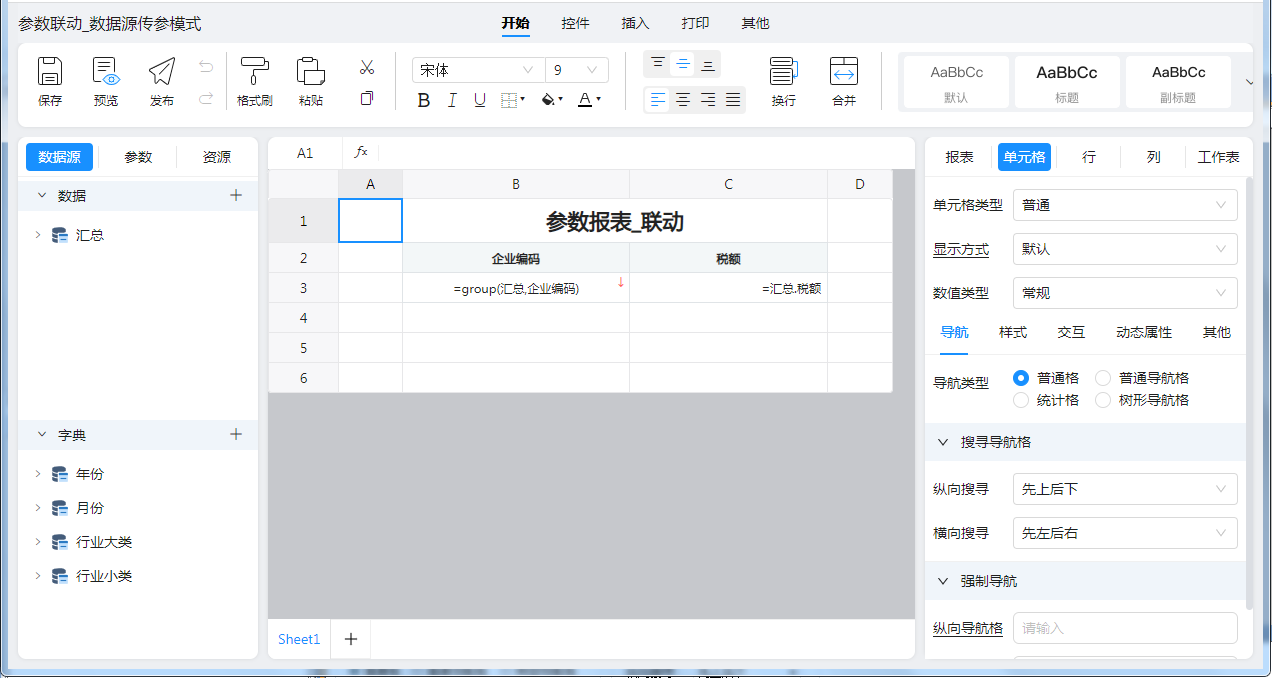This screenshot has height=678, width=1272.
Task: Toggle Bold formatting button
Action: 424,100
